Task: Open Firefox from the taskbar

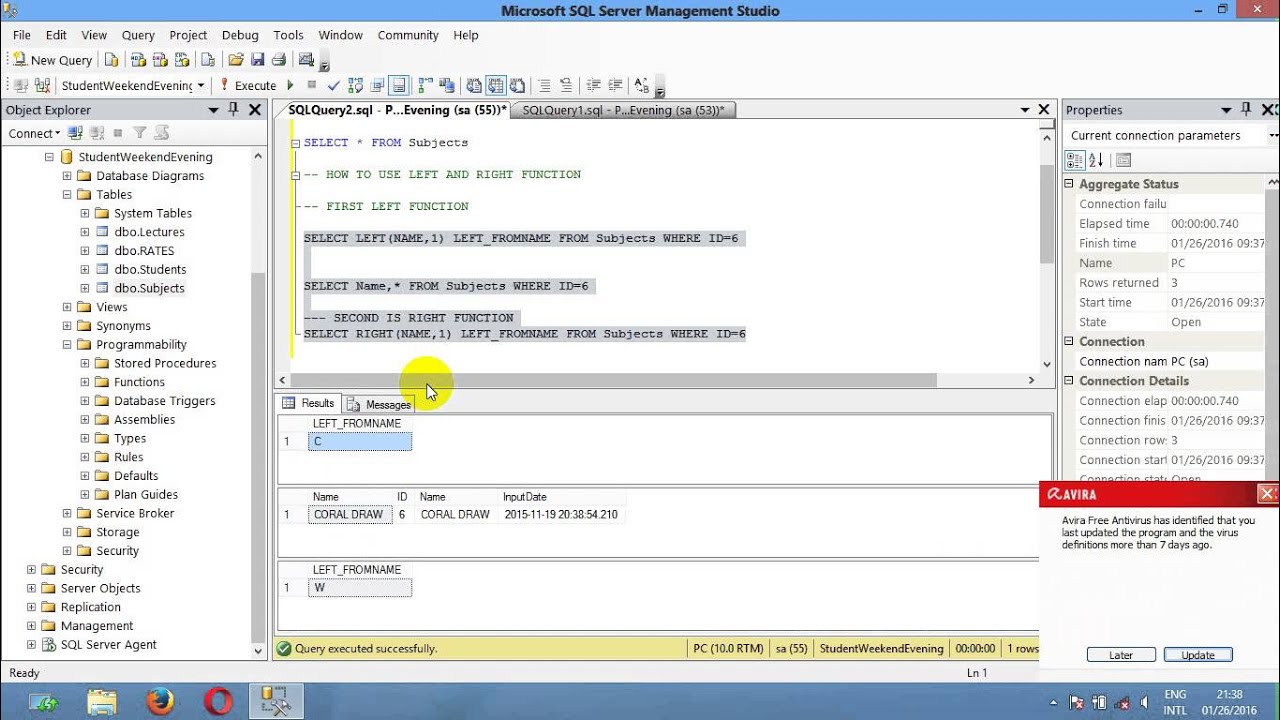Action: 160,700
